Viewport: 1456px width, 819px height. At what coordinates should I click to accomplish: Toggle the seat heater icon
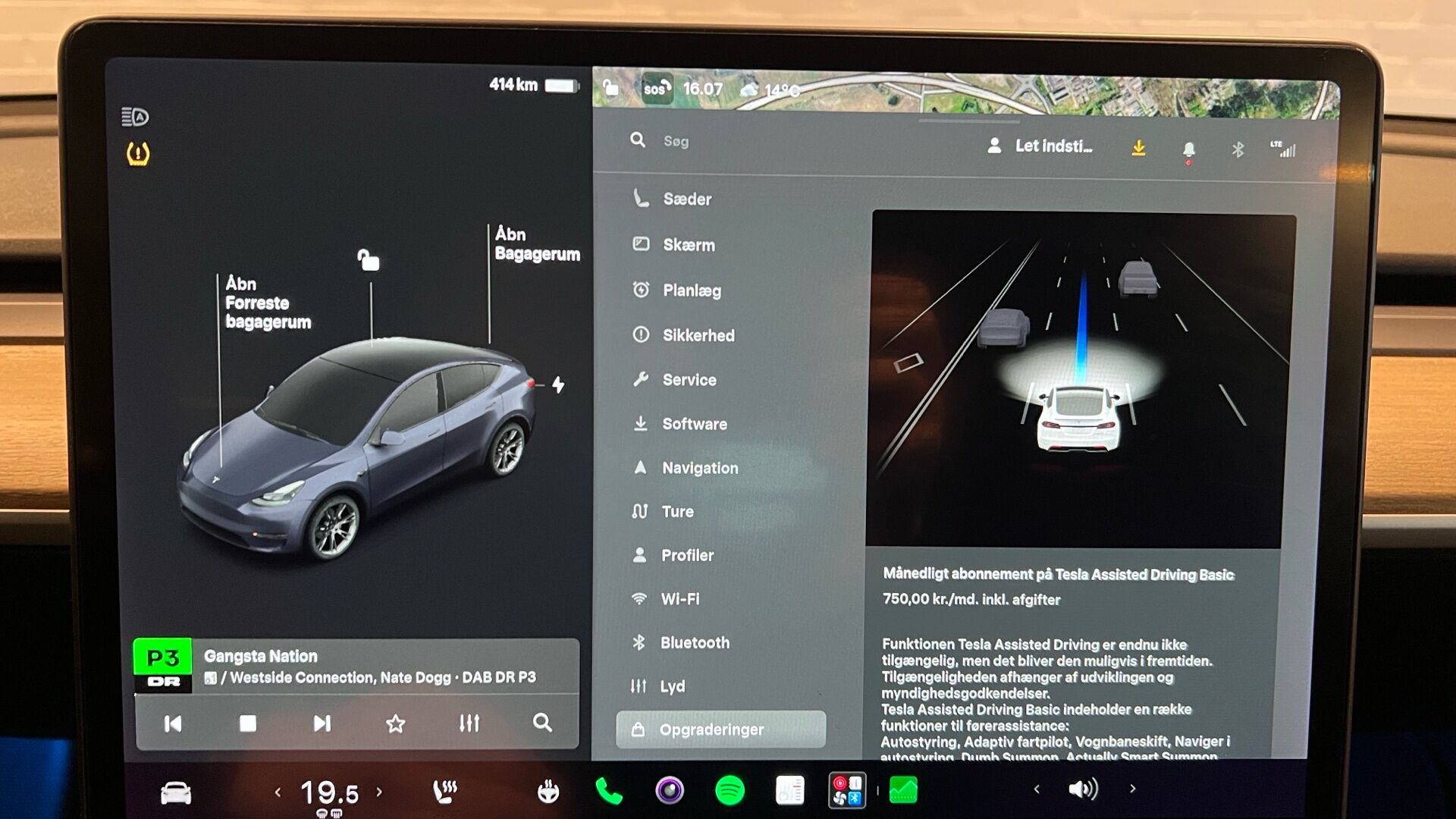444,792
